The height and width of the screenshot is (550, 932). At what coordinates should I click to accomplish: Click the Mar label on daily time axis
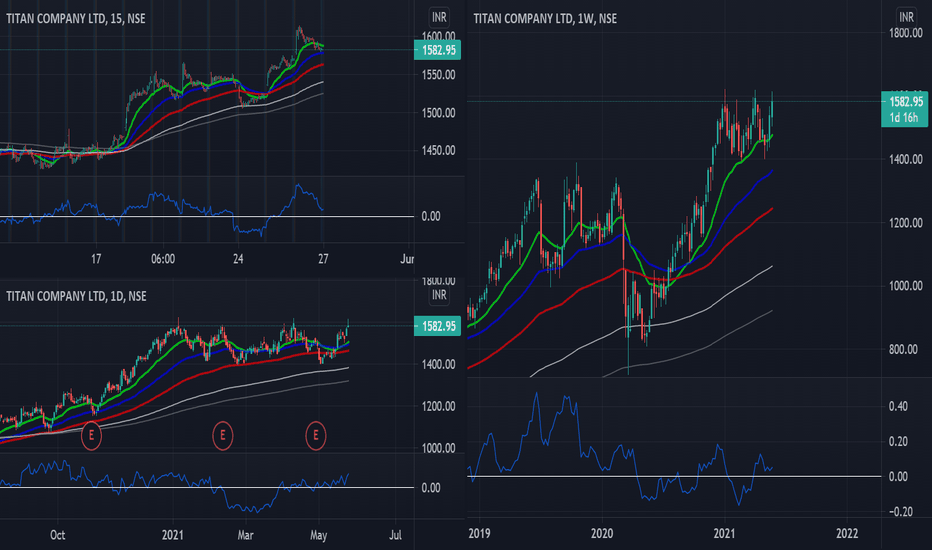coord(245,535)
